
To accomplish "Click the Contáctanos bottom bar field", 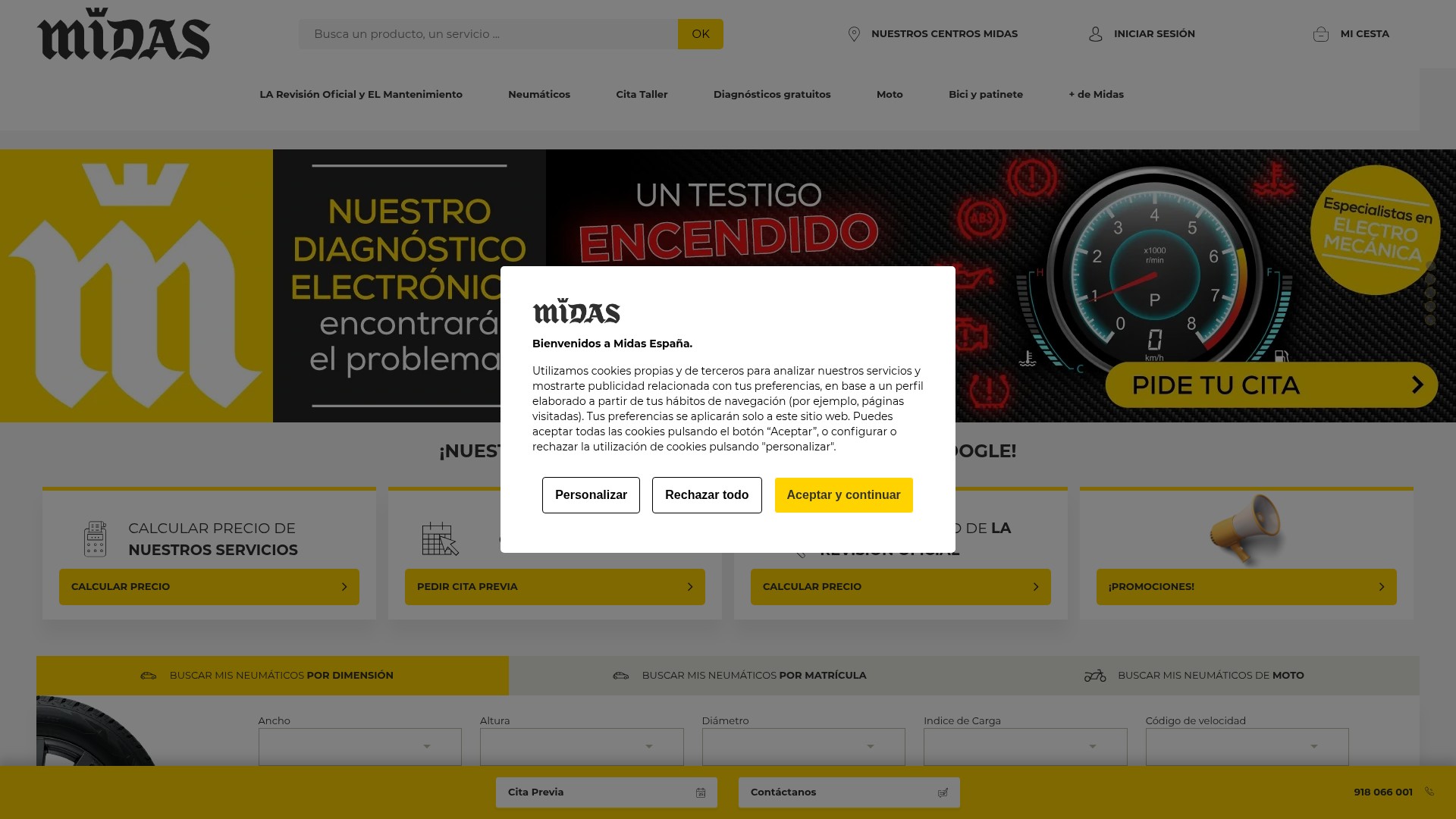I will [x=849, y=792].
